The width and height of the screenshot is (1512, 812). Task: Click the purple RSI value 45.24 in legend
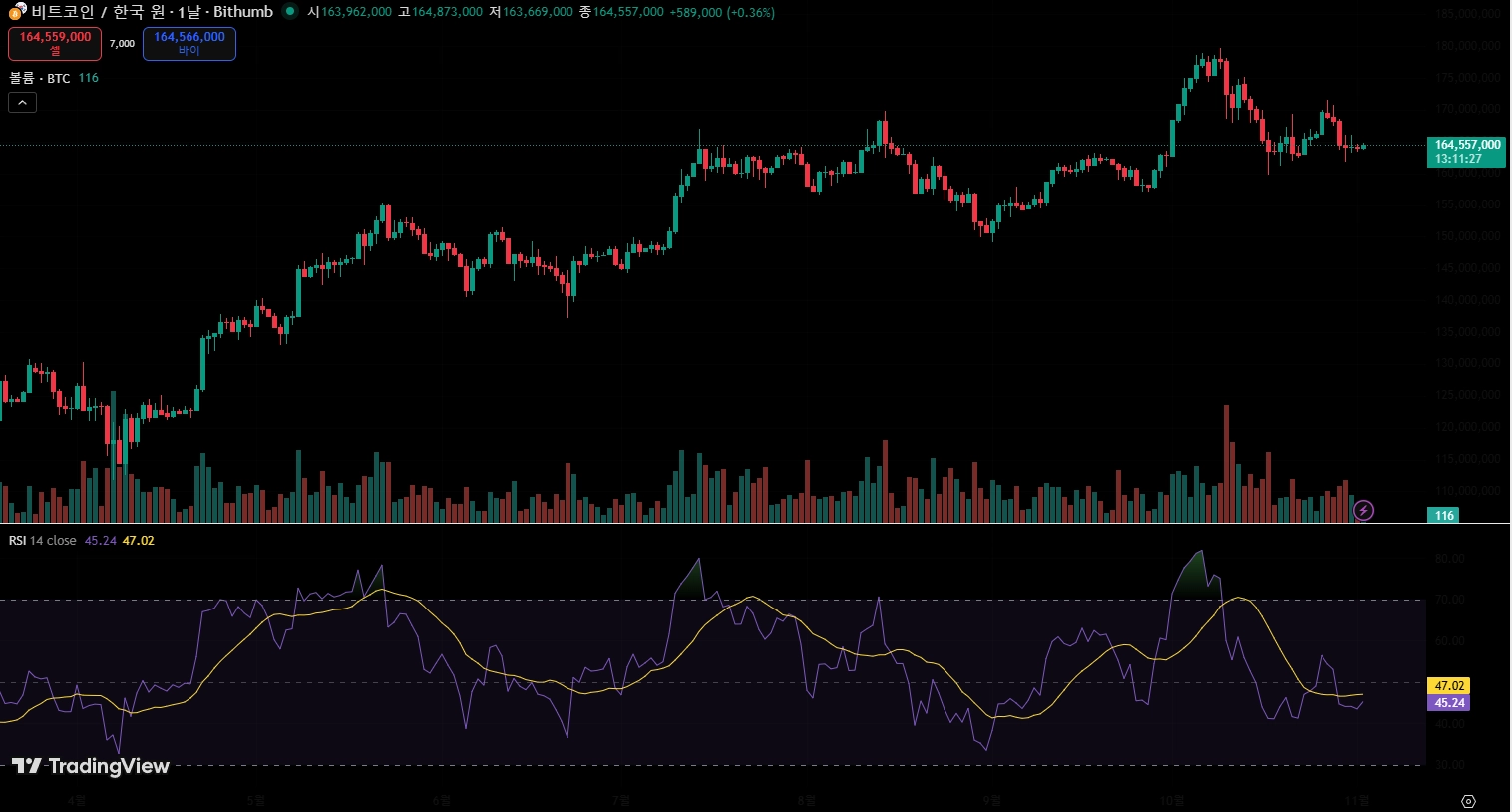point(101,541)
